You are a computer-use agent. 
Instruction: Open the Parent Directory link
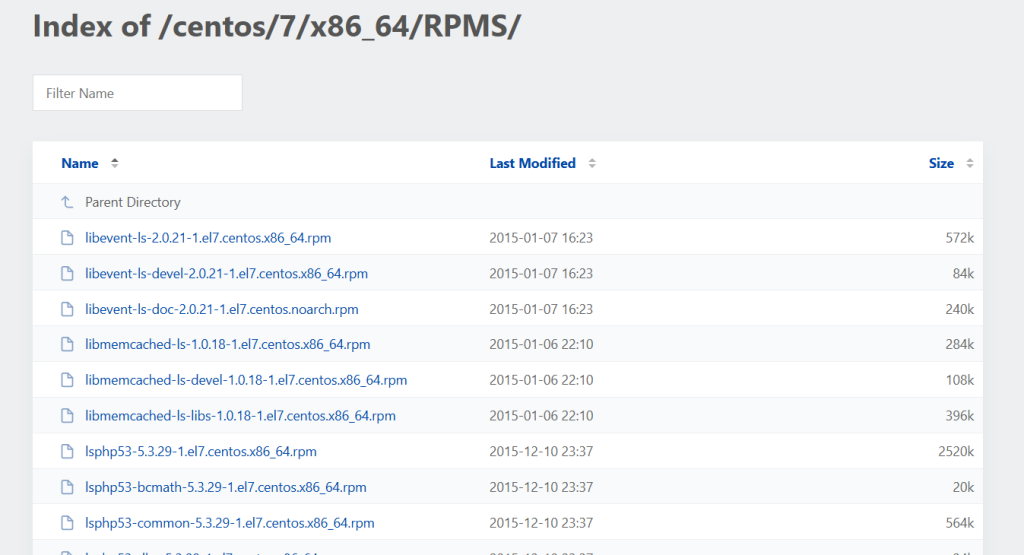(x=132, y=202)
